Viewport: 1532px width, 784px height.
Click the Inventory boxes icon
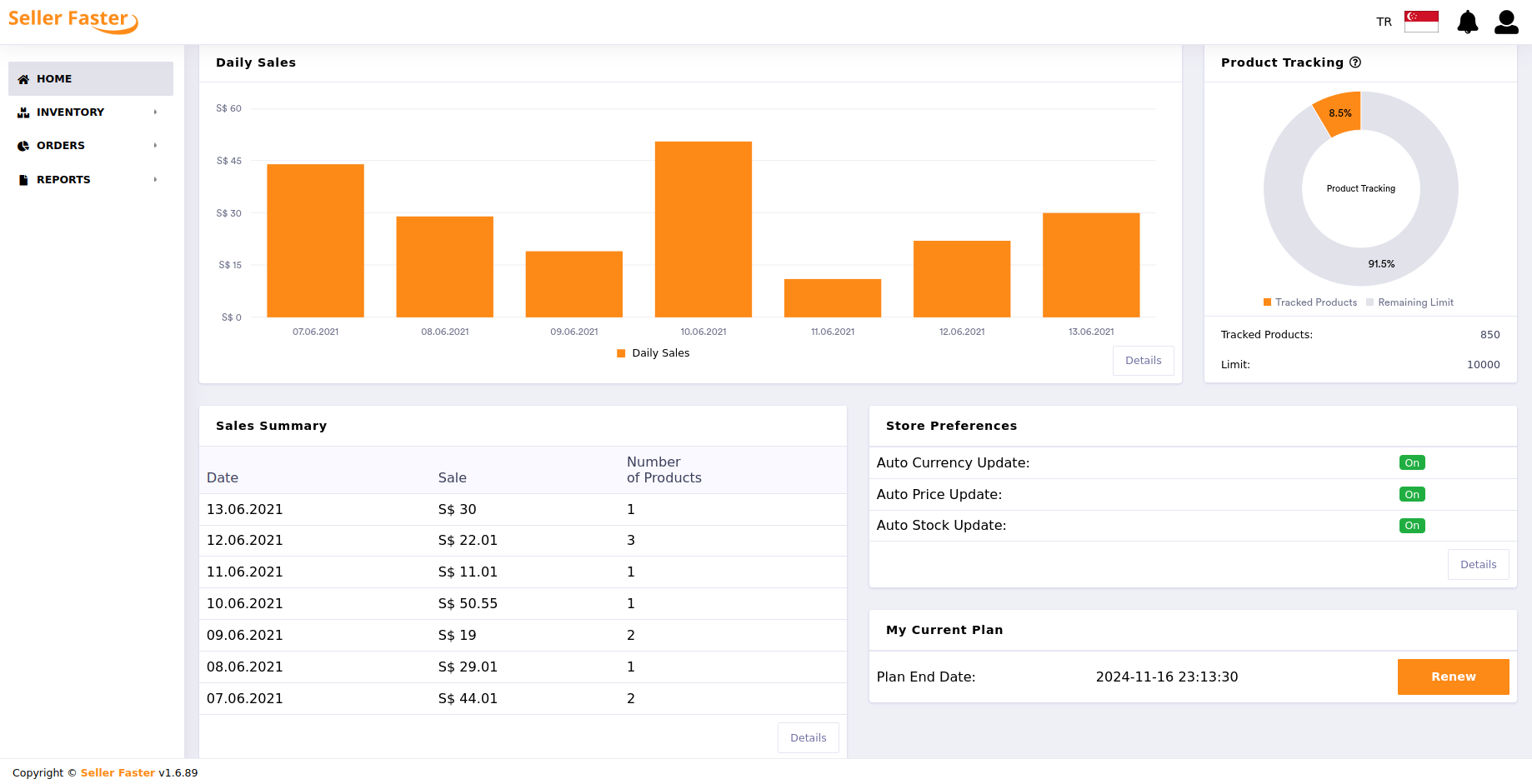tap(23, 112)
